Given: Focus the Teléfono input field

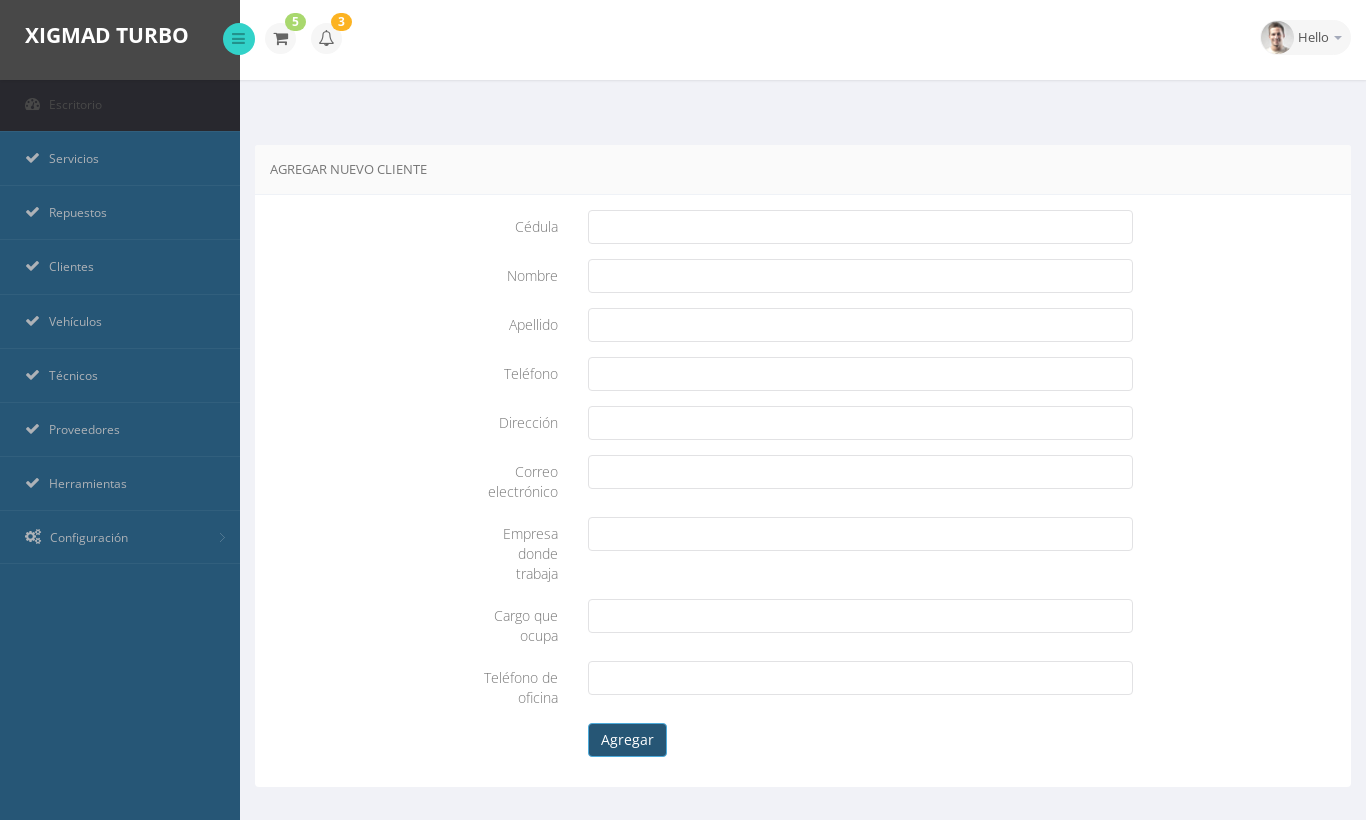Looking at the screenshot, I should click(x=860, y=374).
